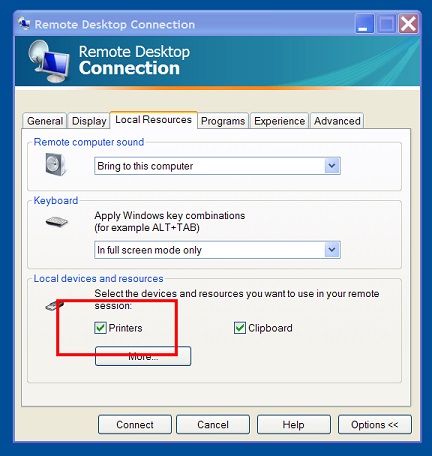Switch to the General tab
Screen dimensions: 432x456
coord(45,121)
